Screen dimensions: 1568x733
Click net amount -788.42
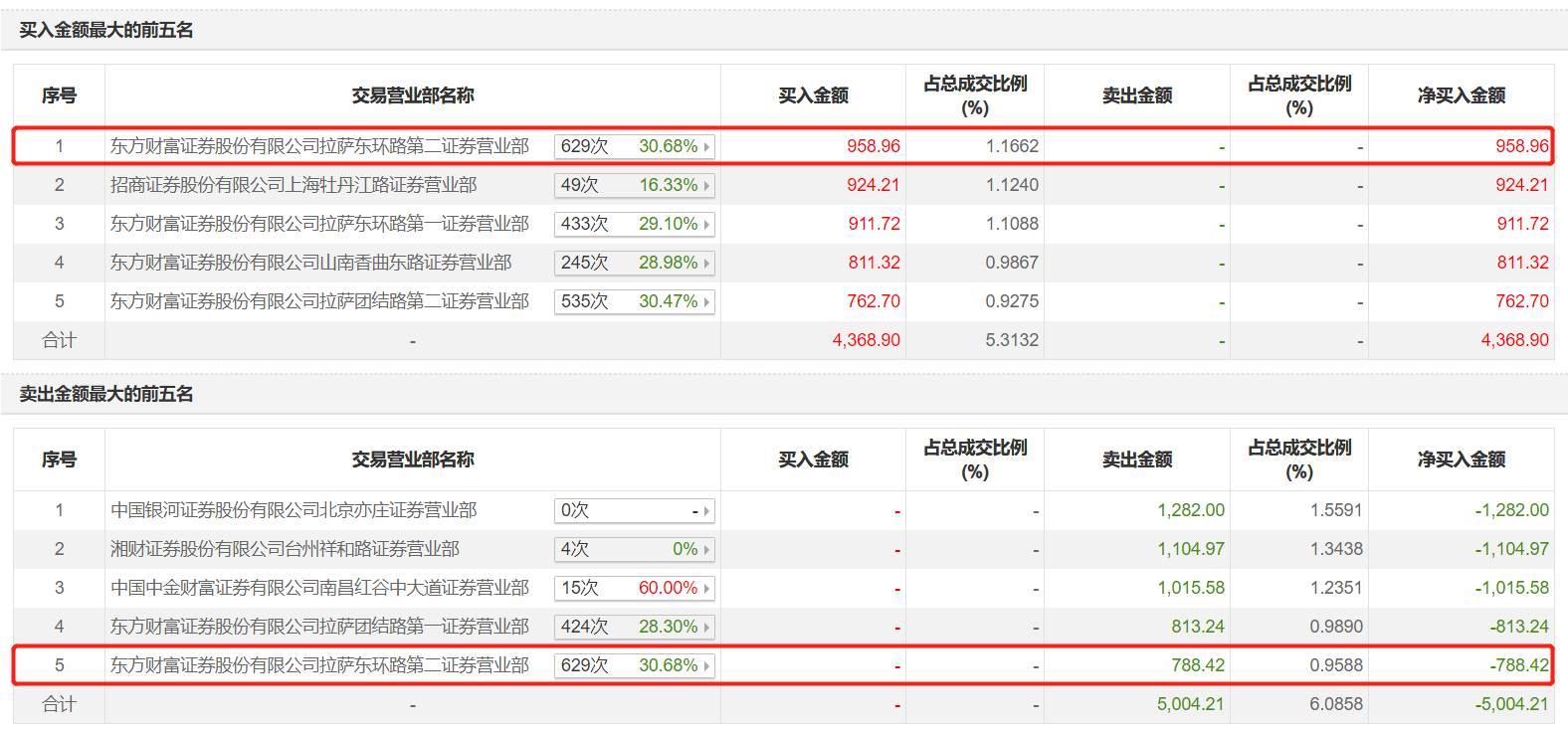[x=1519, y=665]
